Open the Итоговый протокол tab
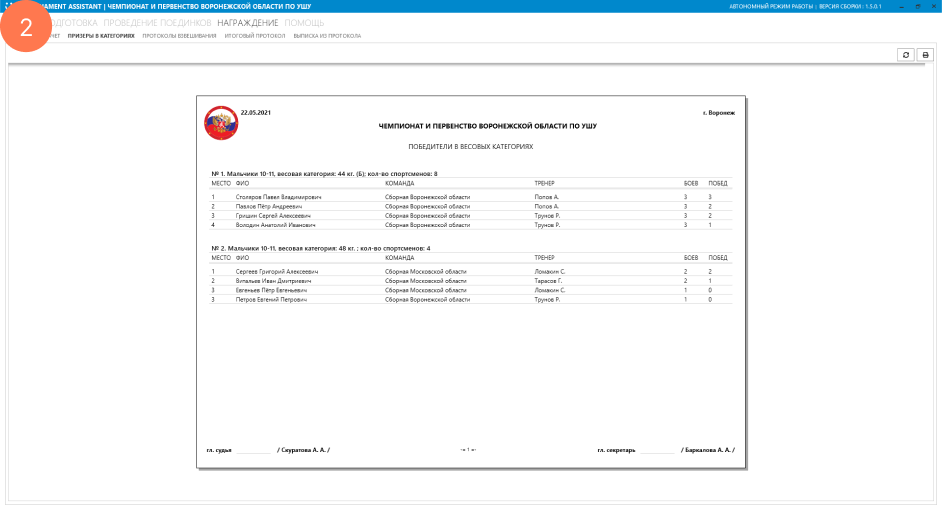Viewport: 942px width, 506px height. point(255,35)
